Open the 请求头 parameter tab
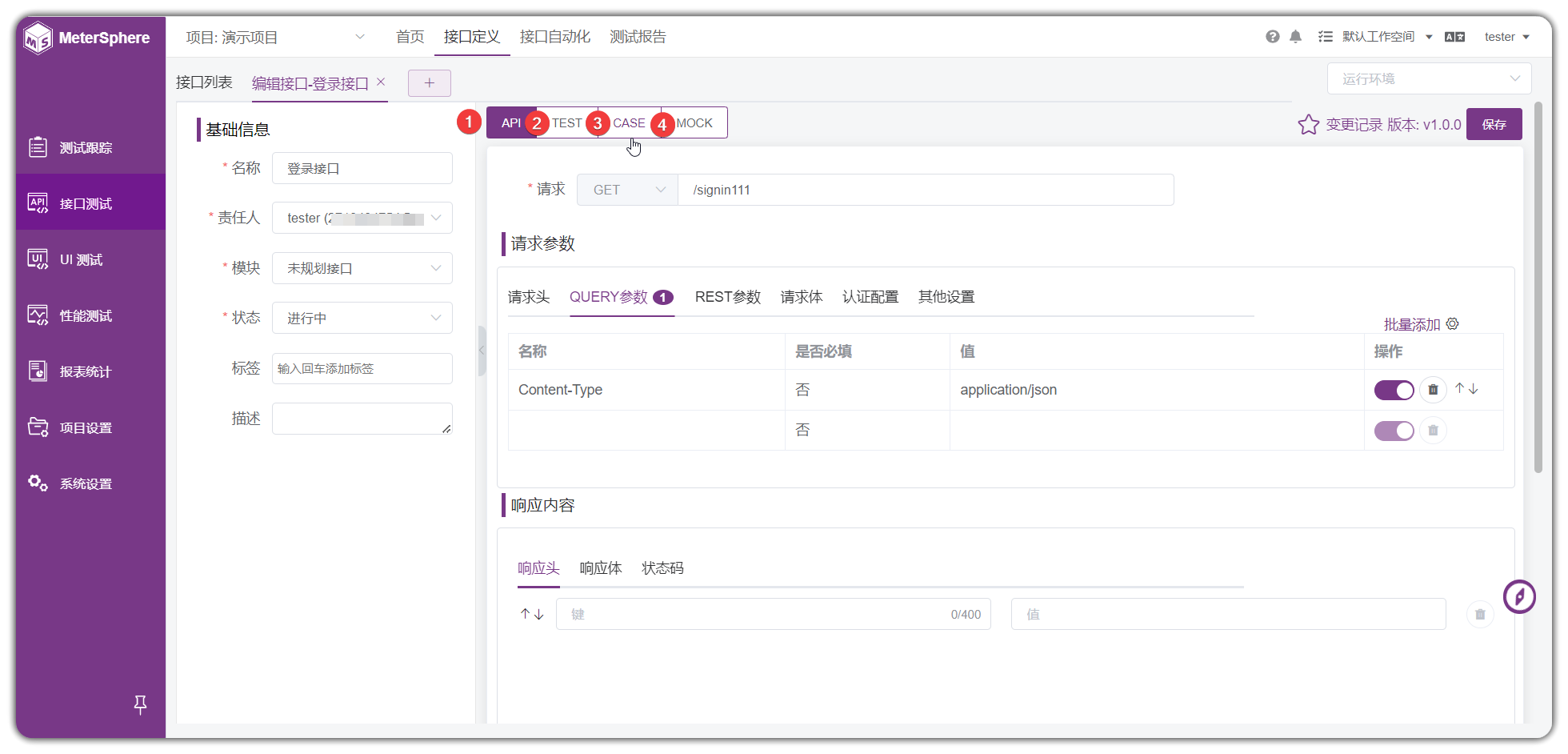Screen dimensions: 1568x754 point(529,297)
